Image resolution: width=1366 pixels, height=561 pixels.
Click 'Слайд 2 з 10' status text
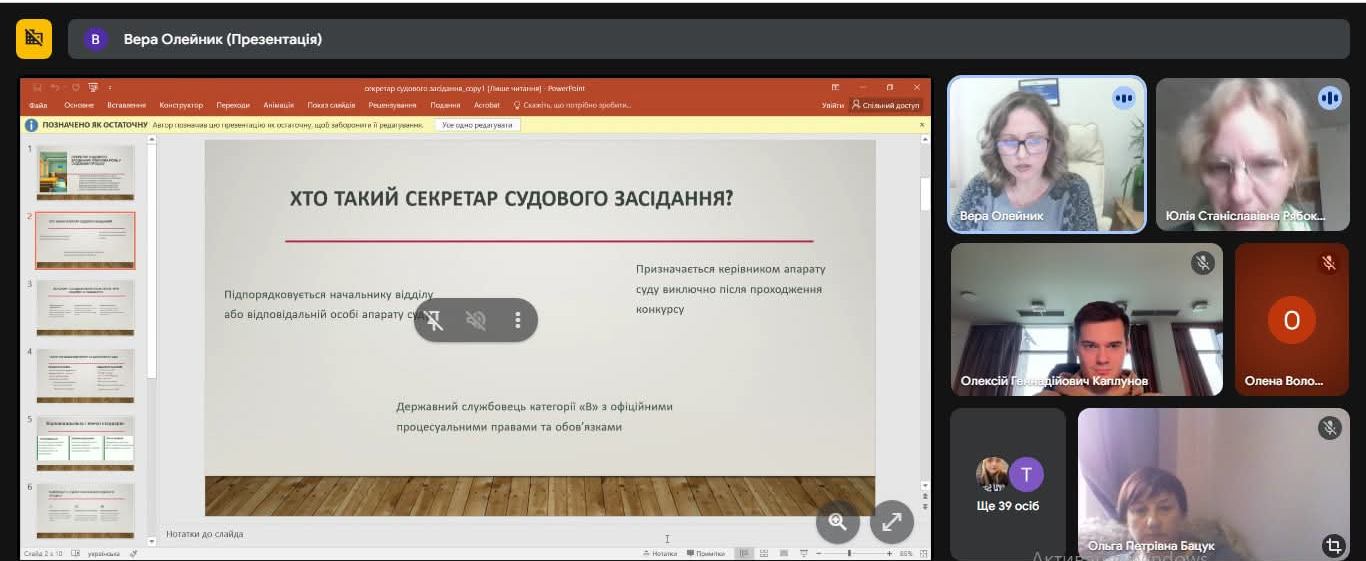tap(44, 553)
